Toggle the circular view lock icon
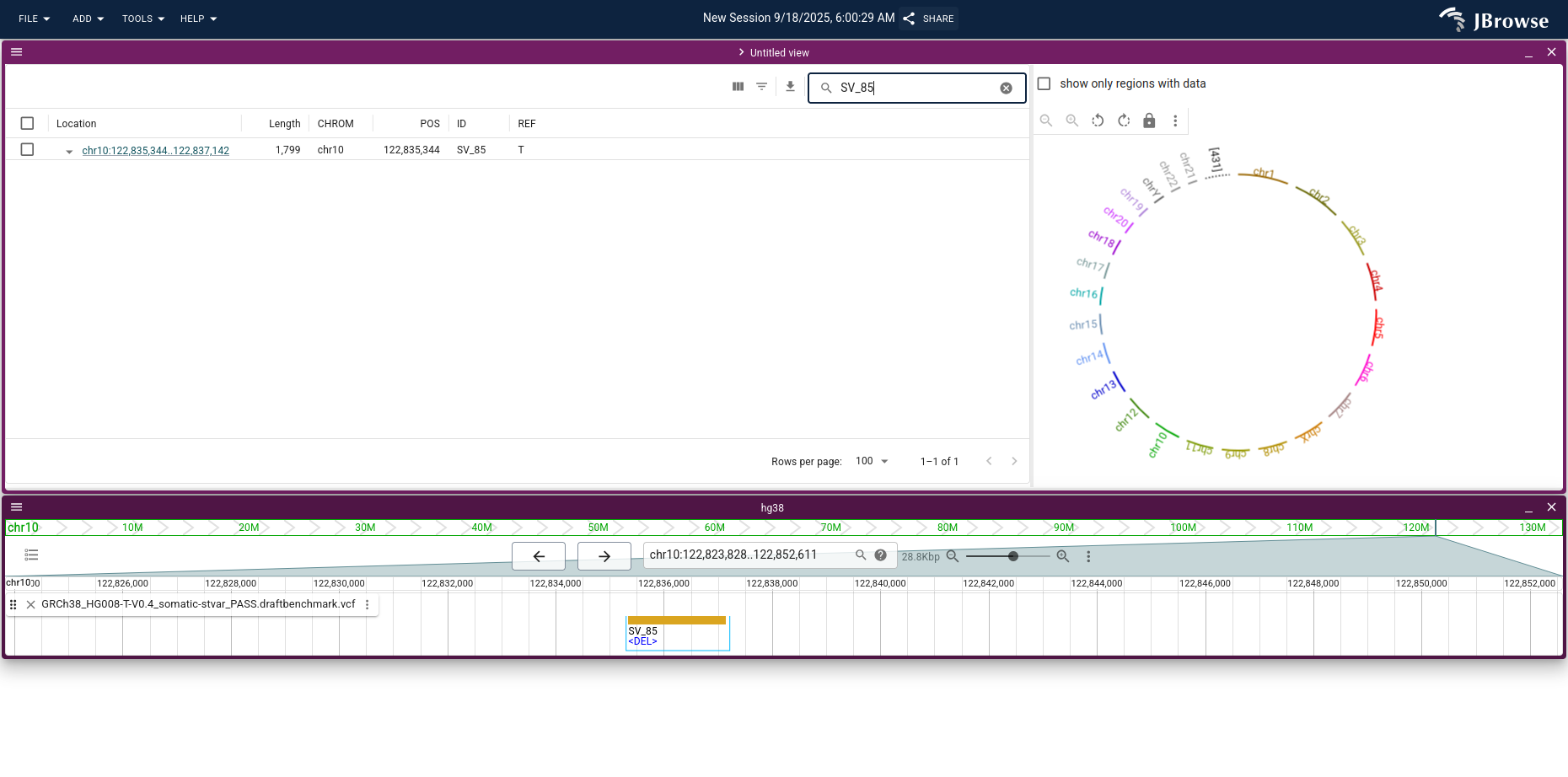 pyautogui.click(x=1149, y=121)
